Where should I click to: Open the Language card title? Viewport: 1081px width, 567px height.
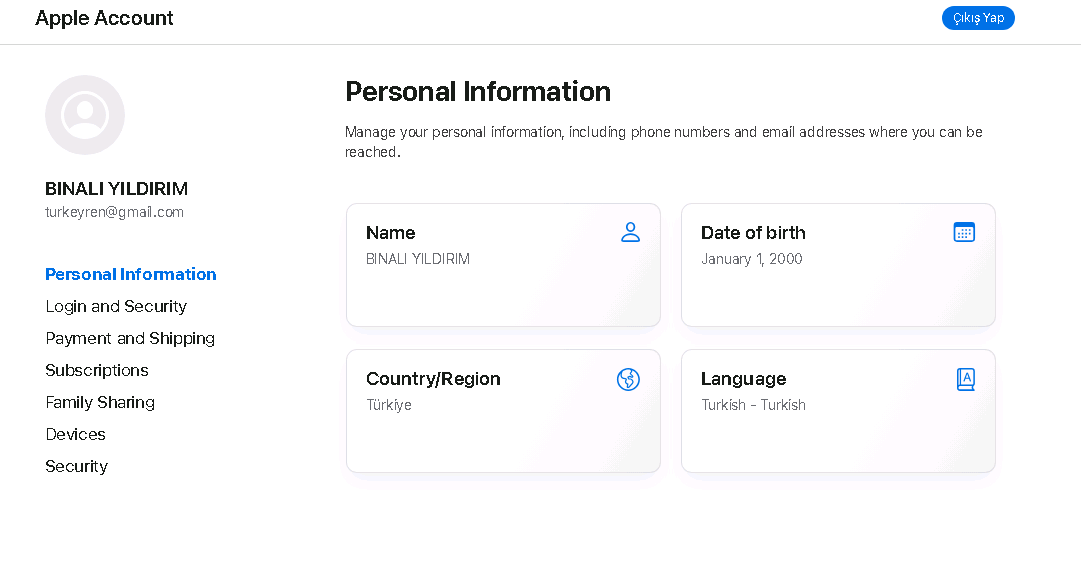pyautogui.click(x=743, y=379)
